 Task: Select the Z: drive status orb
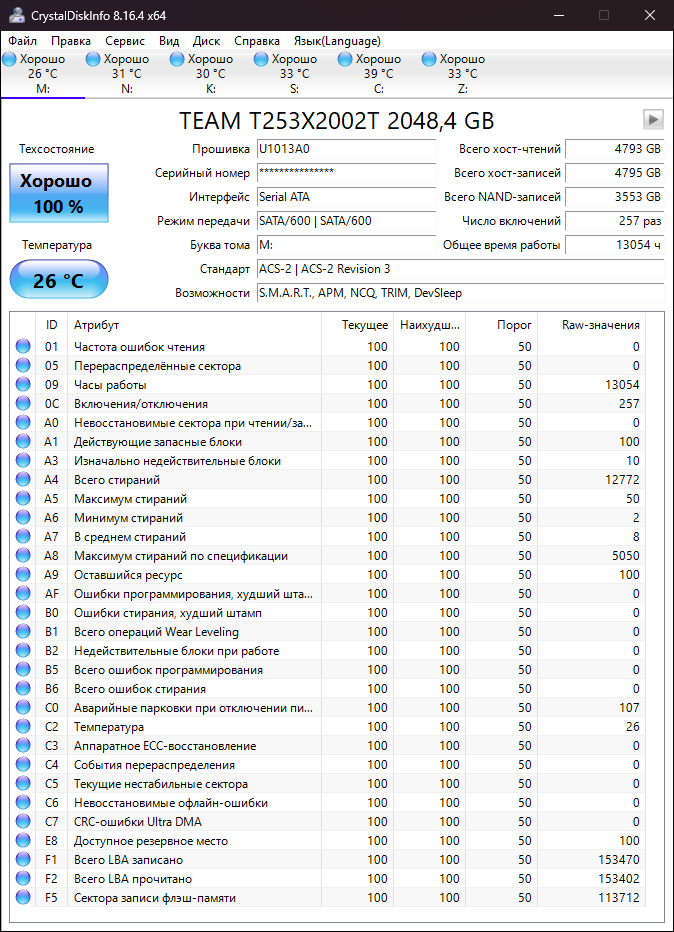429,59
